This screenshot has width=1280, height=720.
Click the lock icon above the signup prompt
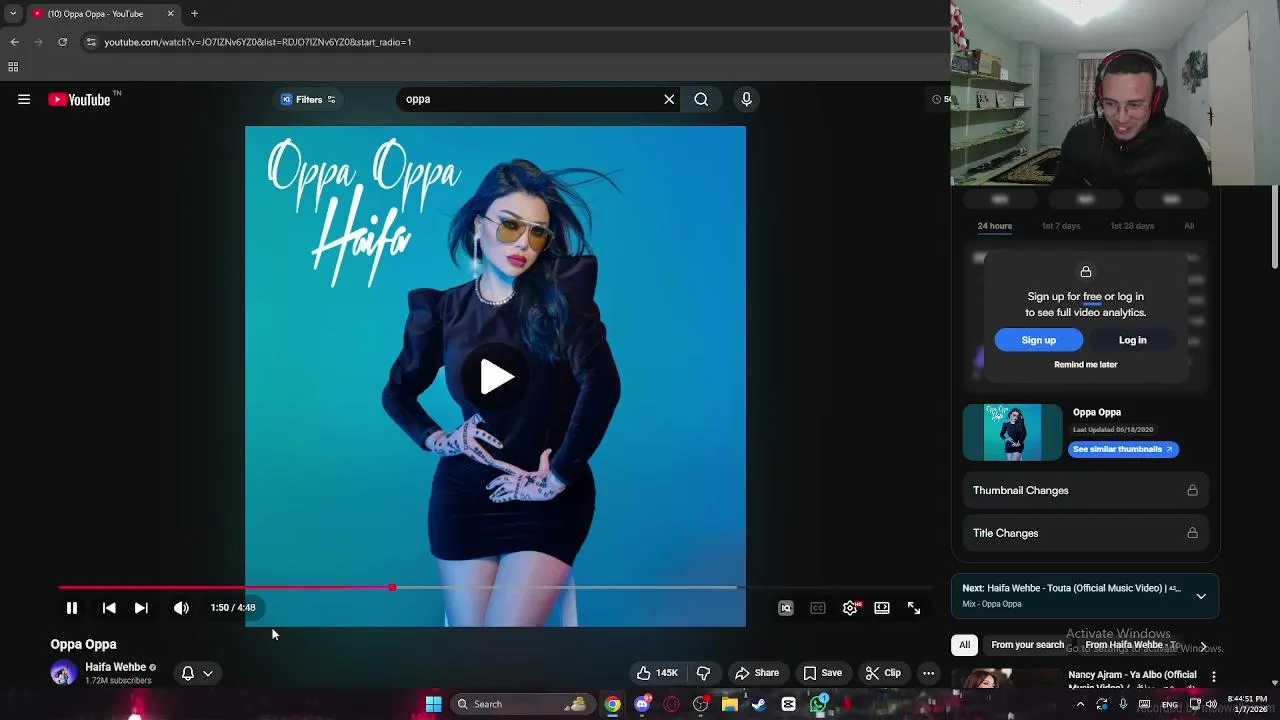coord(1086,272)
